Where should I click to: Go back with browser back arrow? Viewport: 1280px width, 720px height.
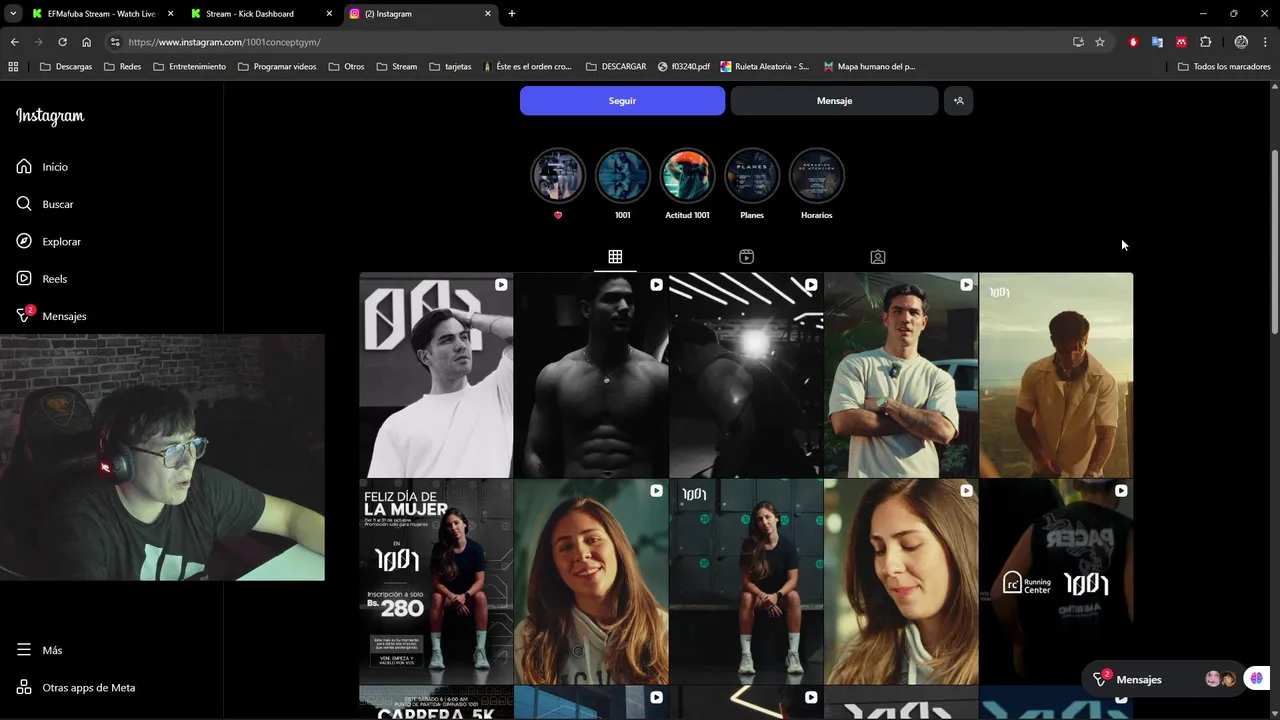click(x=15, y=42)
